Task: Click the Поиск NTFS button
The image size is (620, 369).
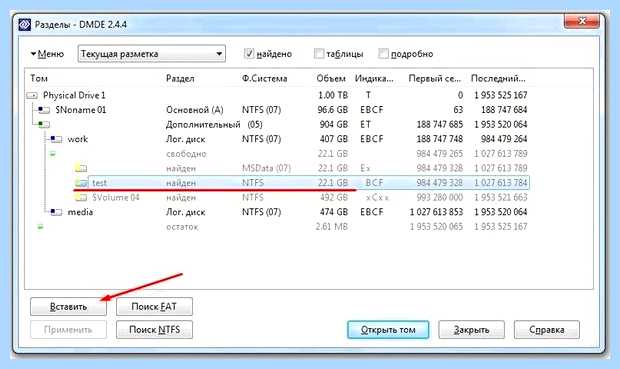Action: 154,329
